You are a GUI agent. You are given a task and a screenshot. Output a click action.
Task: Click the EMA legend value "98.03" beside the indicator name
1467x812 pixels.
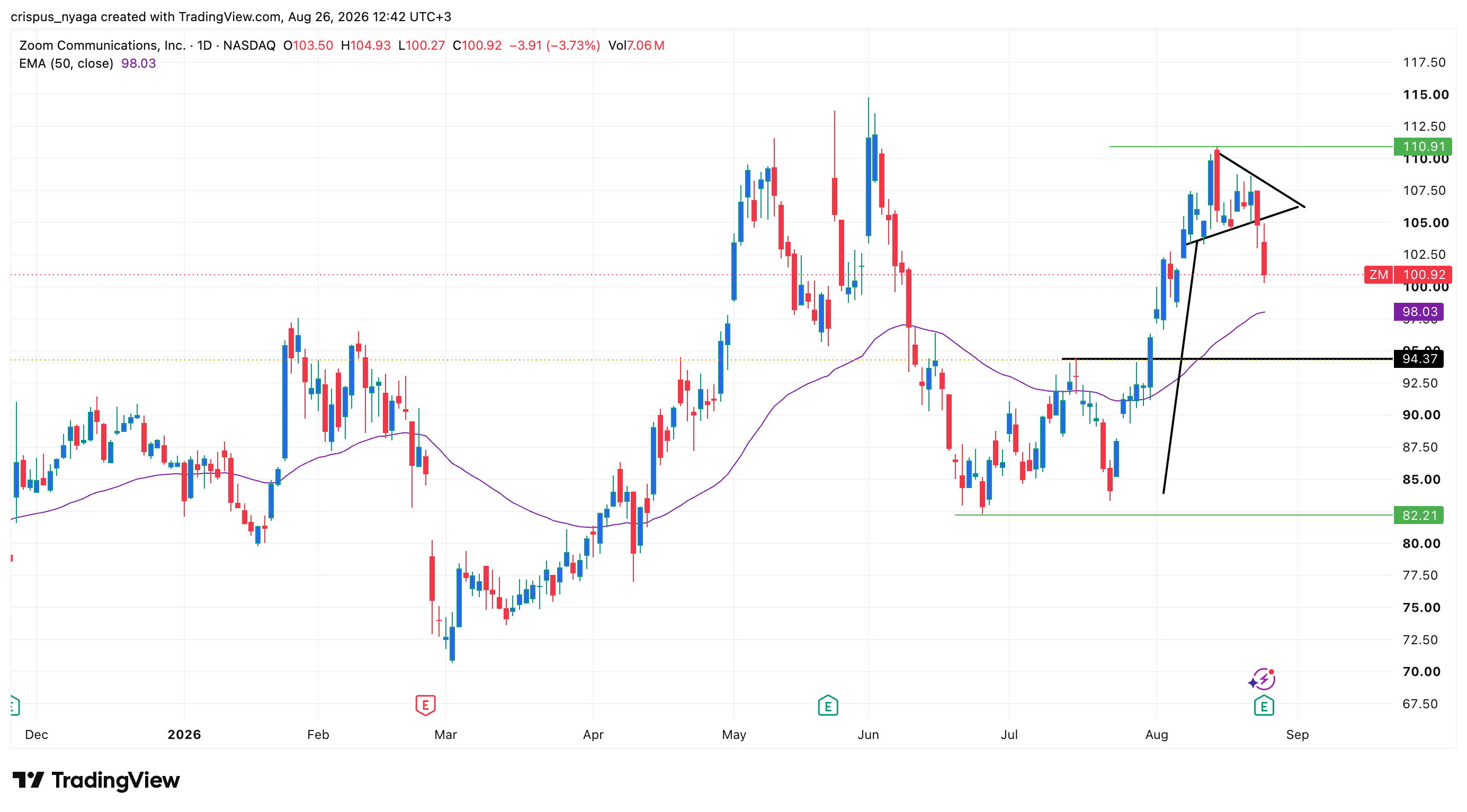(x=138, y=64)
